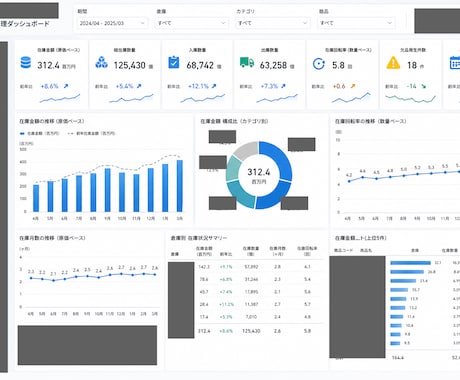The height and width of the screenshot is (380, 460).
Task: Click the green down arrow next to -14
Action: point(424,86)
